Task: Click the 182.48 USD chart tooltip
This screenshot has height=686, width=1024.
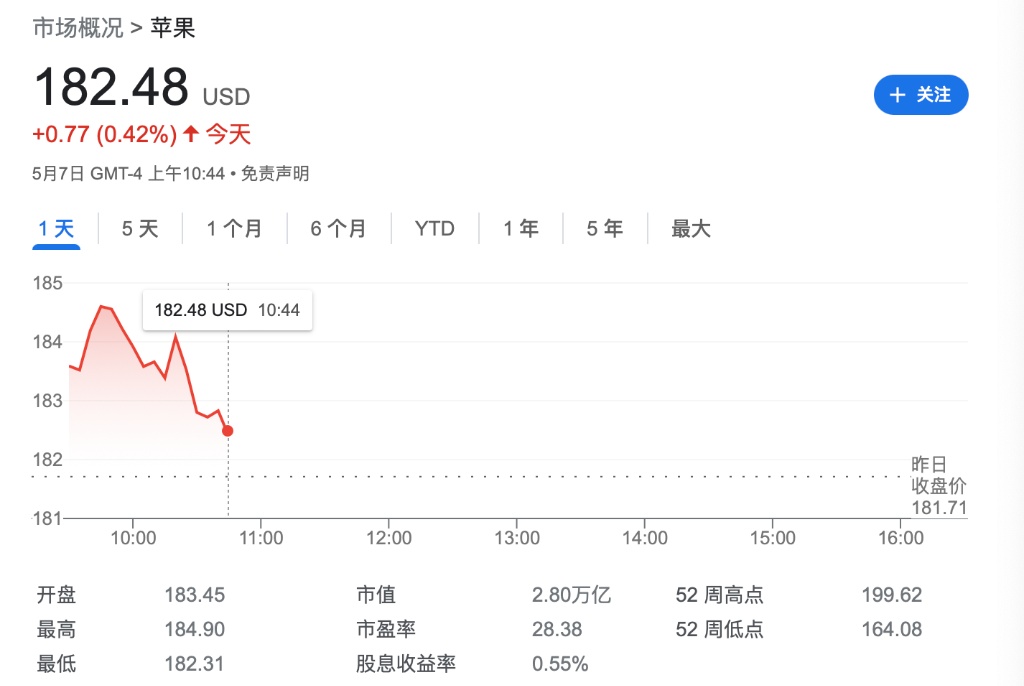Action: coord(227,310)
